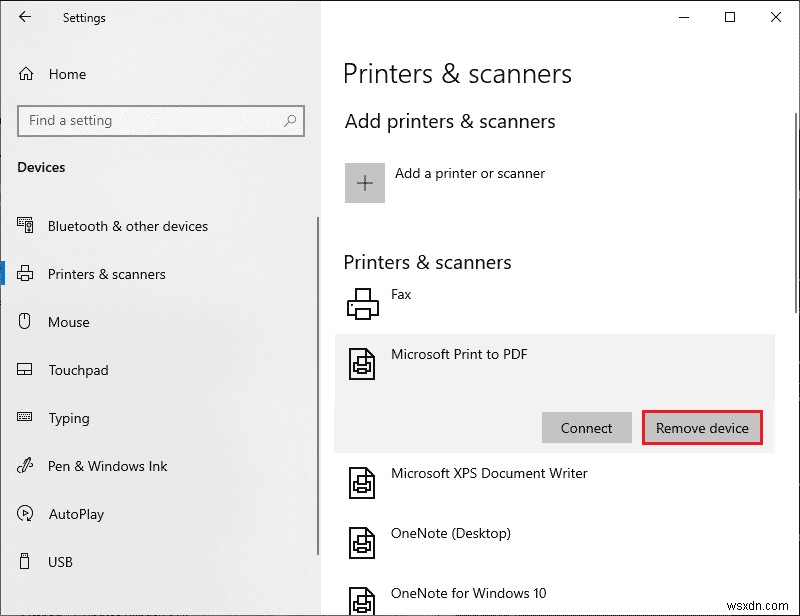Viewport: 800px width, 616px height.
Task: Click the Connect button
Action: (x=586, y=428)
